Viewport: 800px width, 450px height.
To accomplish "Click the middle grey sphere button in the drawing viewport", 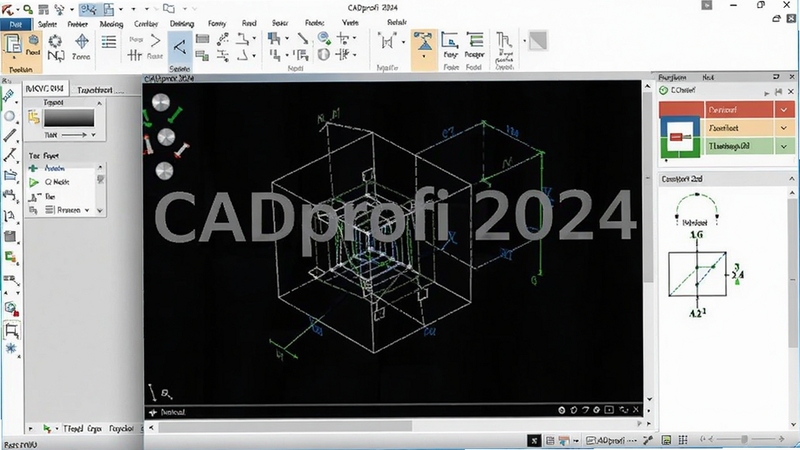I will click(166, 137).
